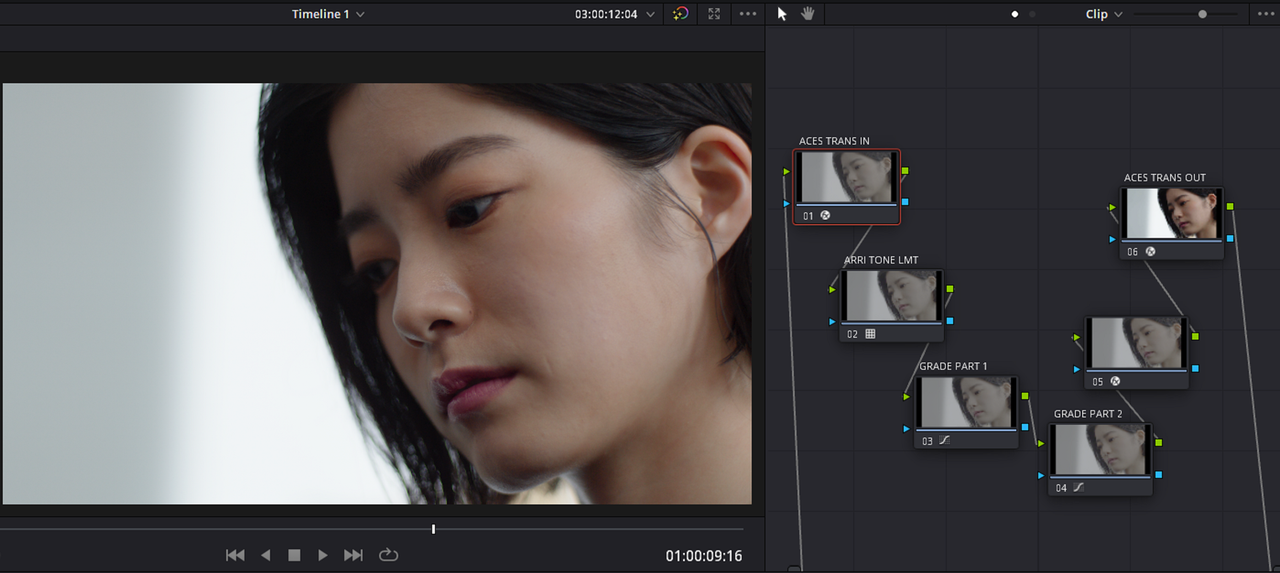Image resolution: width=1280 pixels, height=573 pixels.
Task: Open the Timeline 1 dropdown
Action: tap(328, 14)
